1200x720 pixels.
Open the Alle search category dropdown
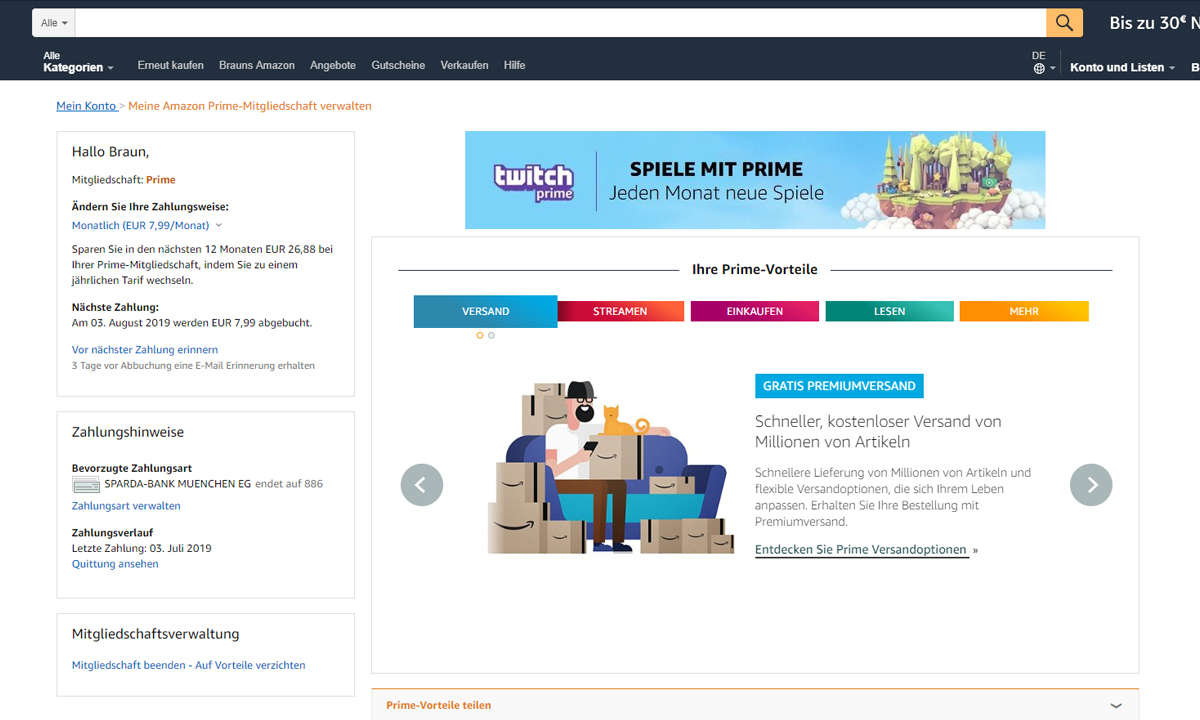[54, 23]
